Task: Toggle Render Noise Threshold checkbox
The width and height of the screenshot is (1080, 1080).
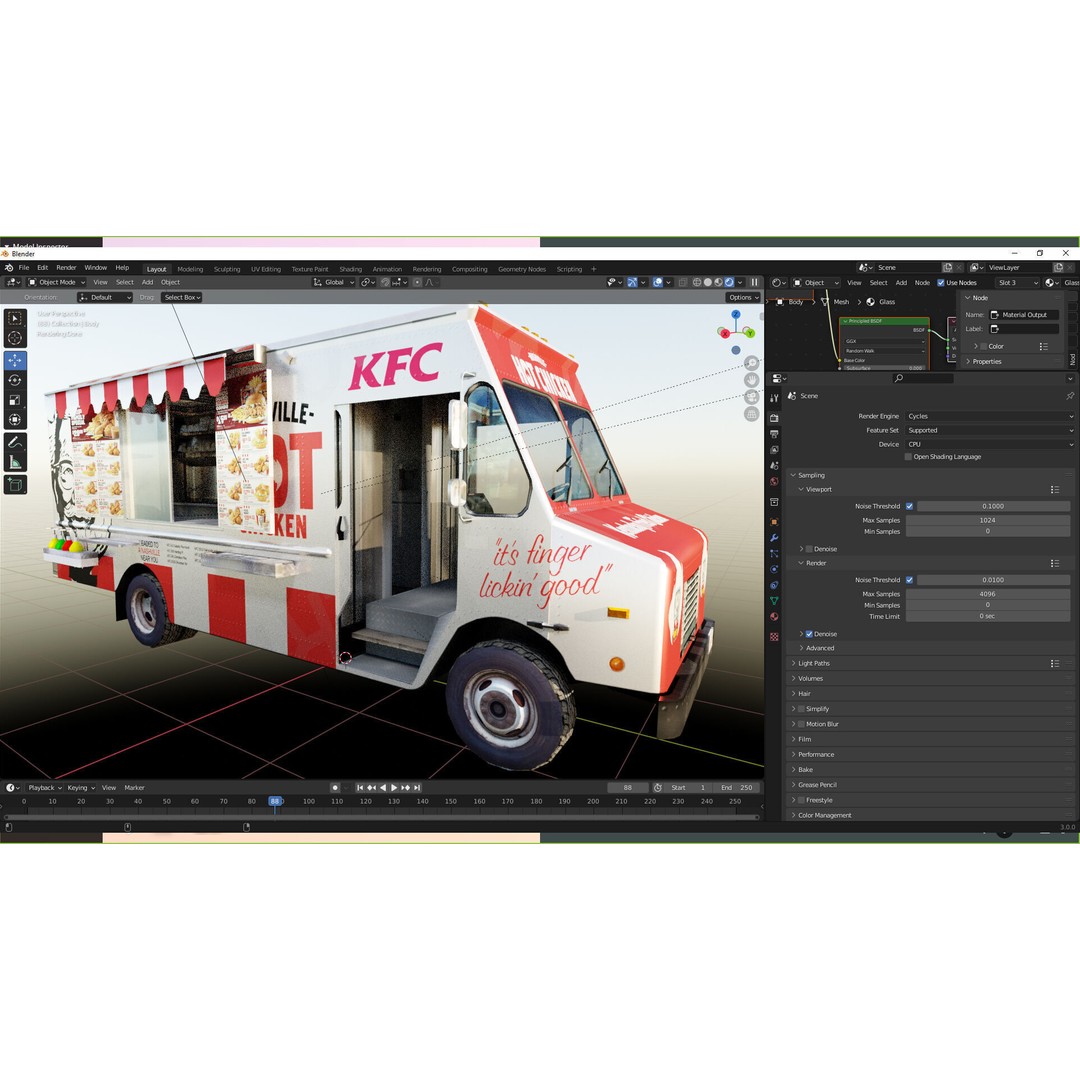Action: [x=909, y=580]
